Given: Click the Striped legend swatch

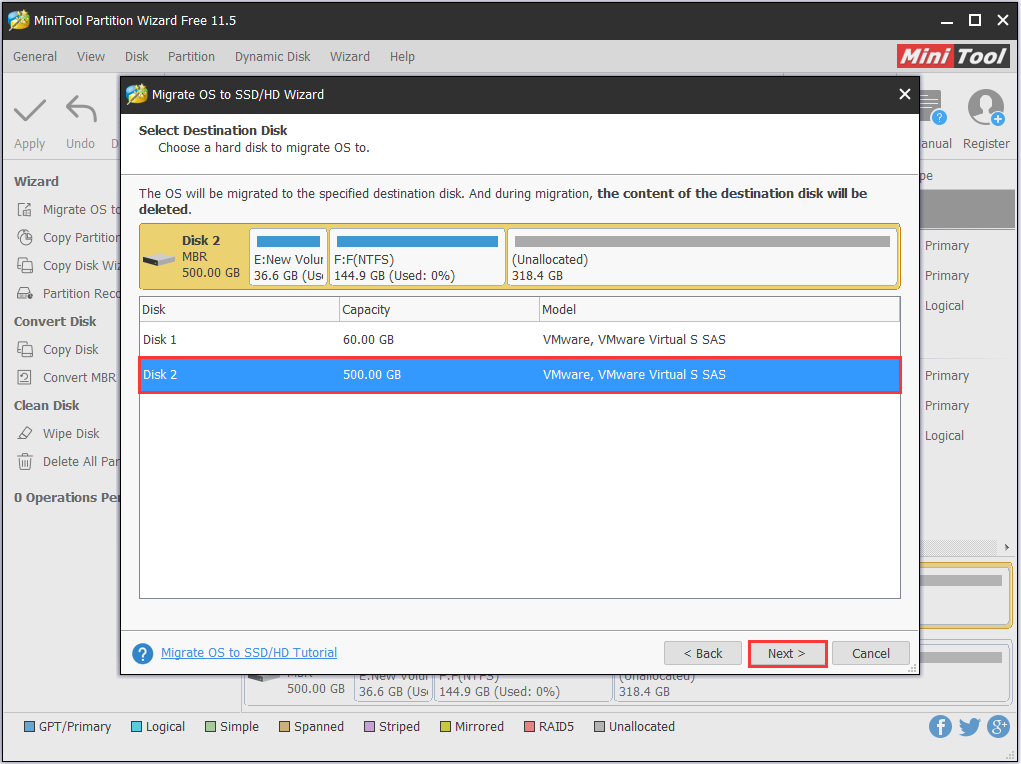Looking at the screenshot, I should click(369, 727).
